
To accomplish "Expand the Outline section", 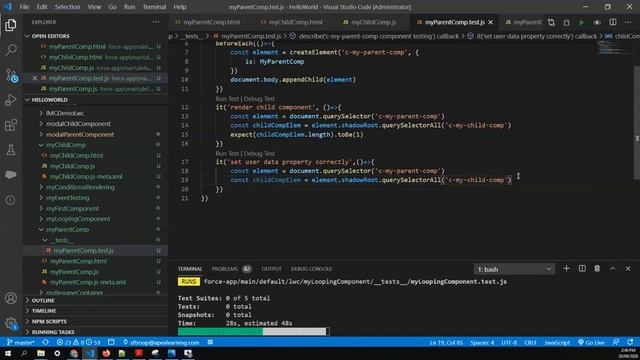I will point(43,300).
